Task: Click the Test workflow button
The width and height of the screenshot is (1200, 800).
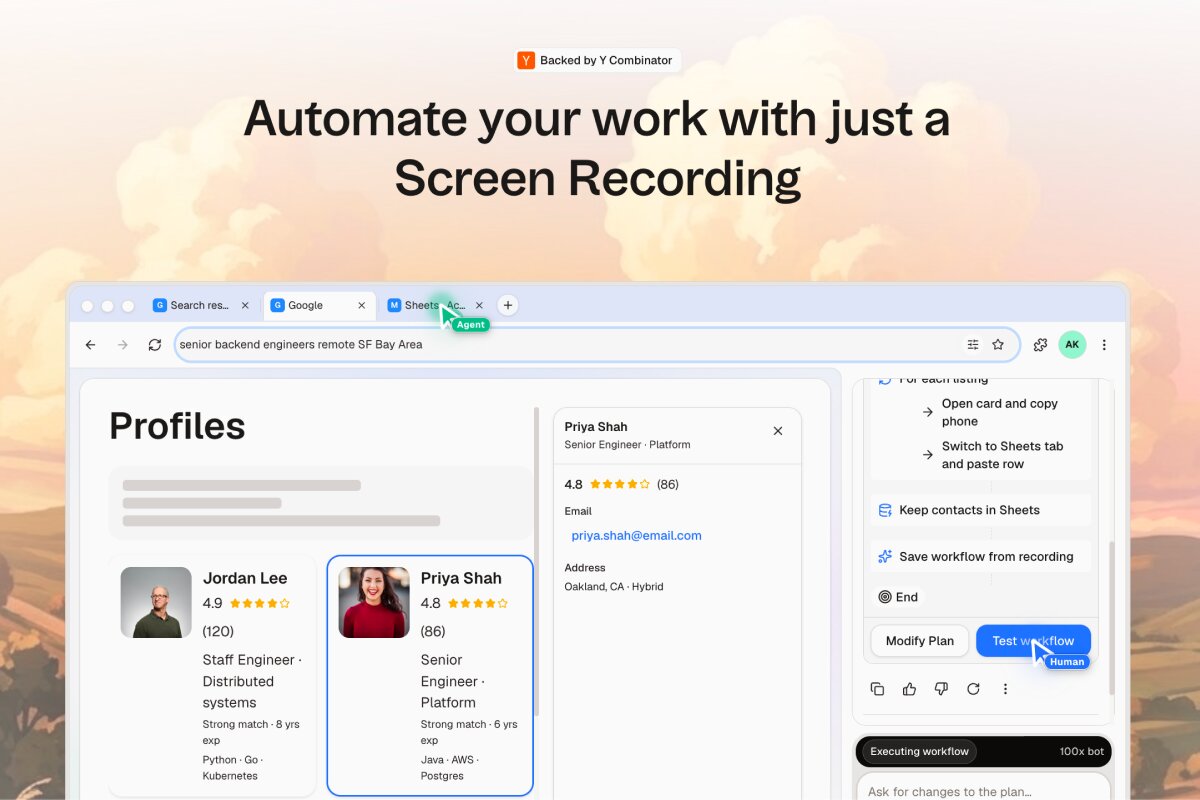Action: coord(1033,641)
